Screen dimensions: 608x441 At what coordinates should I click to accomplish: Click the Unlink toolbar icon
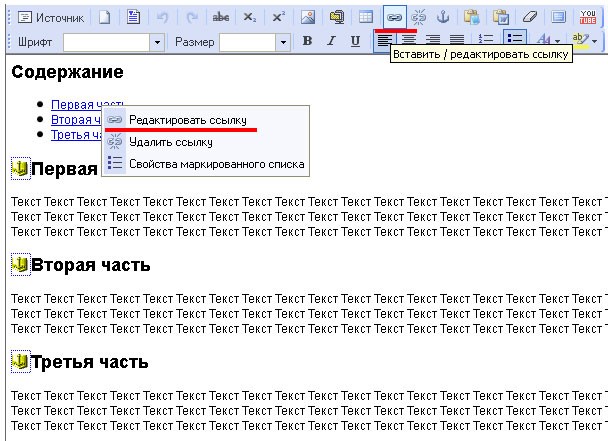[418, 17]
